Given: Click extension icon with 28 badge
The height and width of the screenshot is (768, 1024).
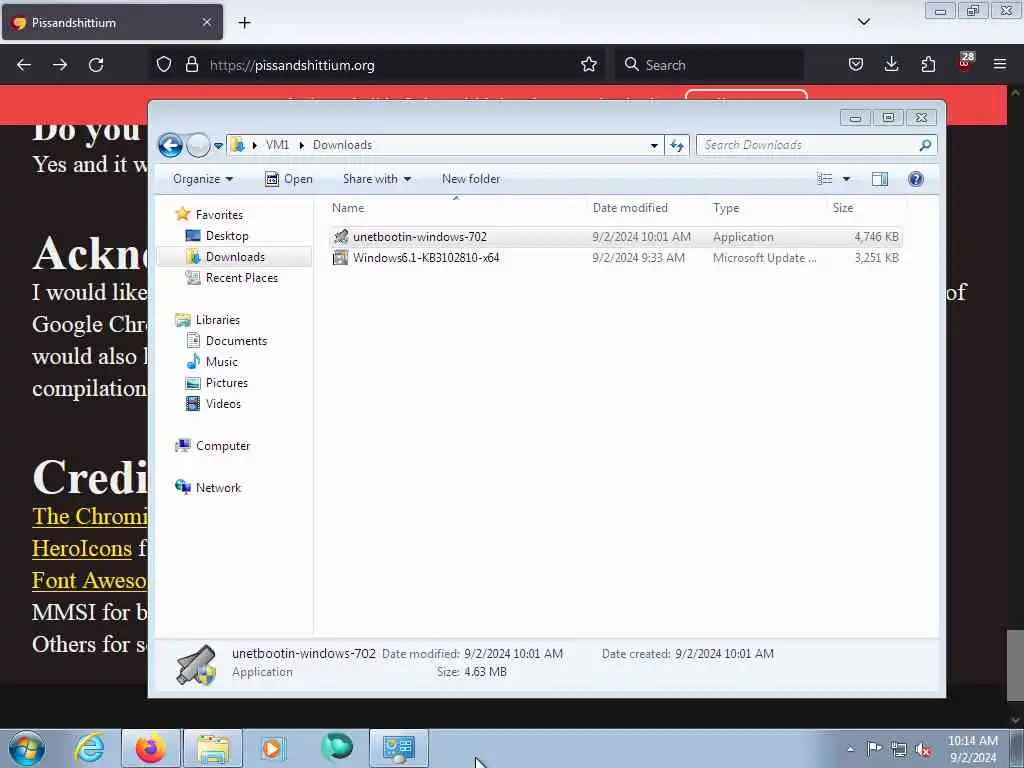Looking at the screenshot, I should (965, 63).
